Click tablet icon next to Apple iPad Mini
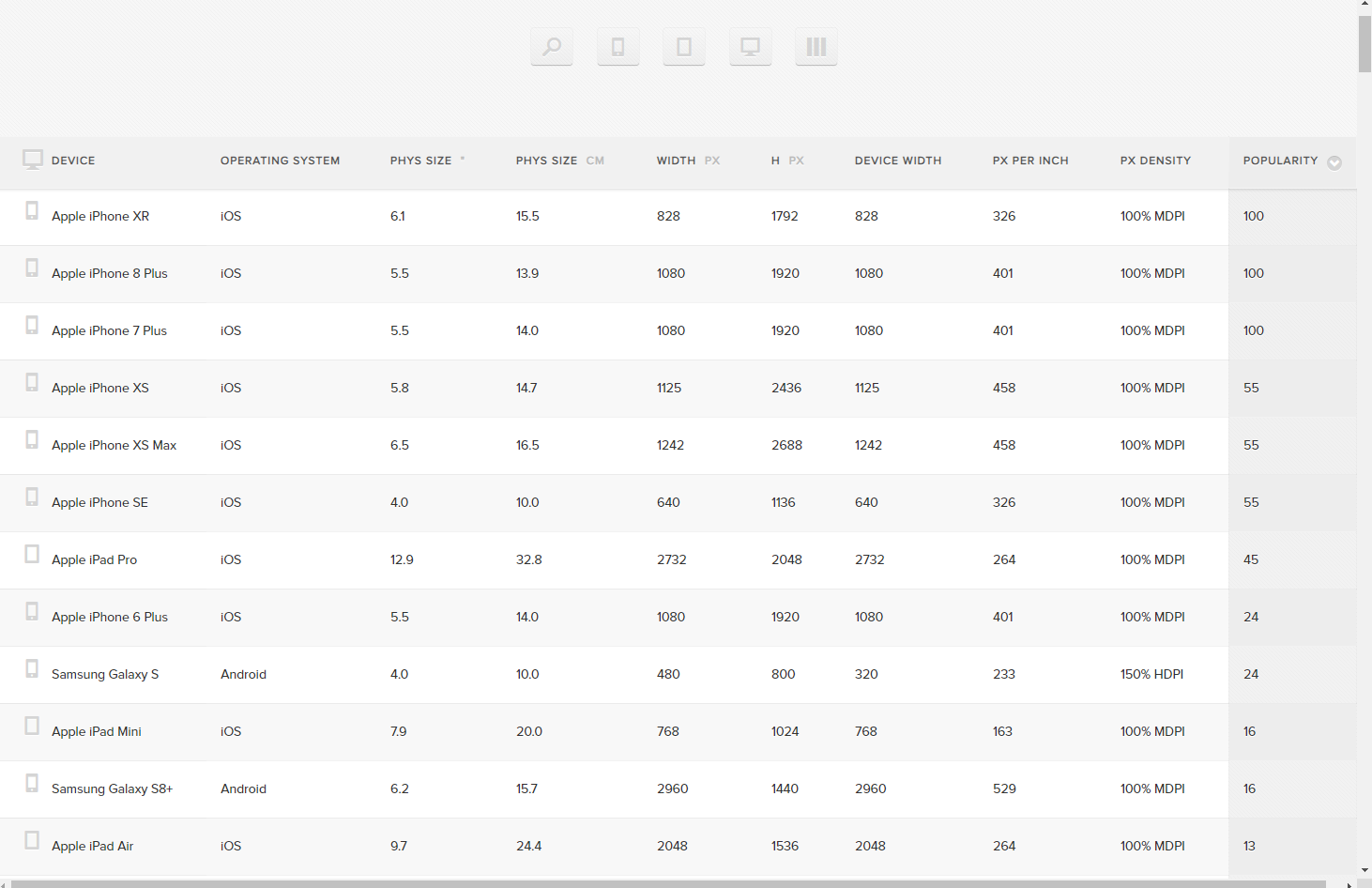 point(32,727)
